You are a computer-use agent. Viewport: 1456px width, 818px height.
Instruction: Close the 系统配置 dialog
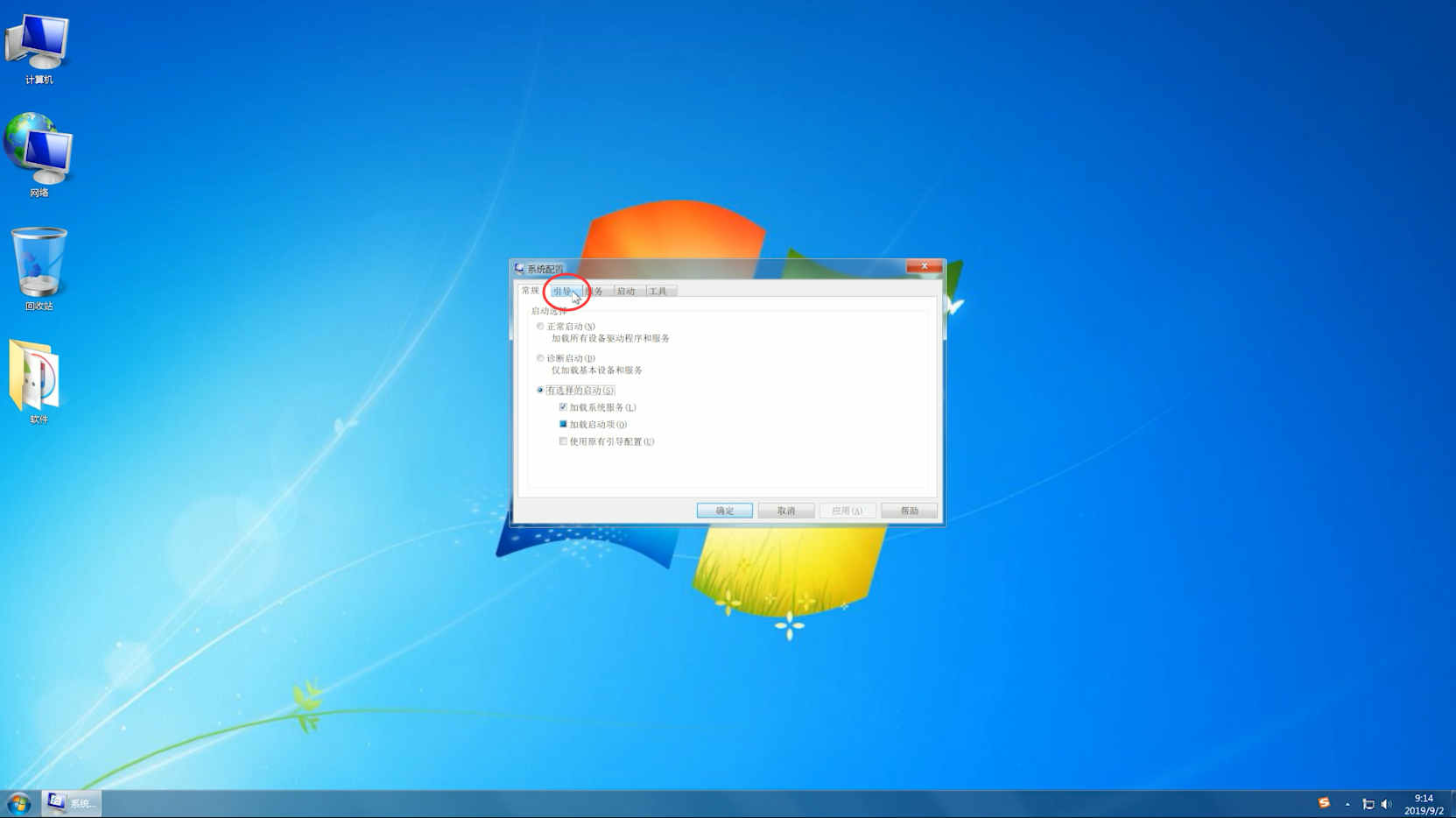(924, 266)
